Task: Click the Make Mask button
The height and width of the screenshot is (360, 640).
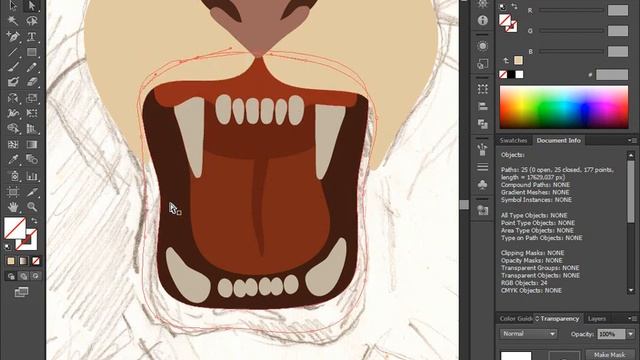Action: coord(609,355)
